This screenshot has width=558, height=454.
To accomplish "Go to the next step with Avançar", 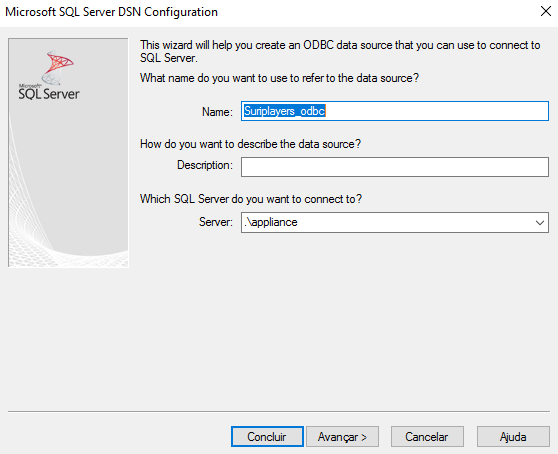I will pyautogui.click(x=342, y=437).
